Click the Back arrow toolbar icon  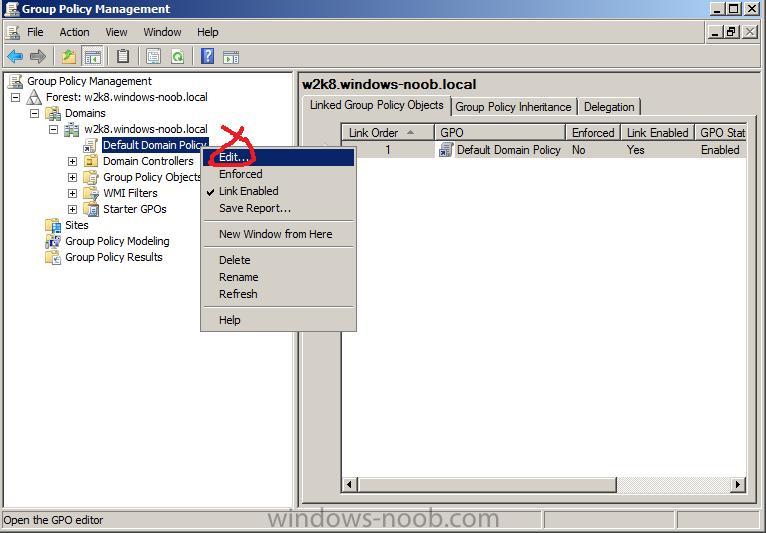coord(15,57)
